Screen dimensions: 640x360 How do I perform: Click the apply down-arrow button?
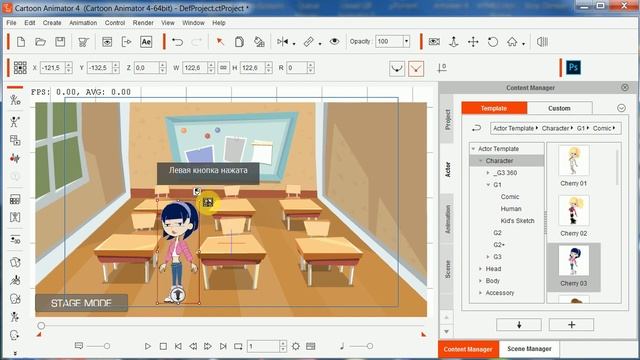point(519,325)
